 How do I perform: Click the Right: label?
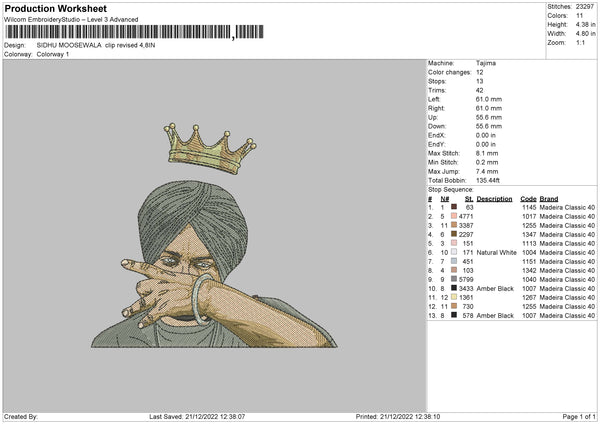pyautogui.click(x=436, y=108)
